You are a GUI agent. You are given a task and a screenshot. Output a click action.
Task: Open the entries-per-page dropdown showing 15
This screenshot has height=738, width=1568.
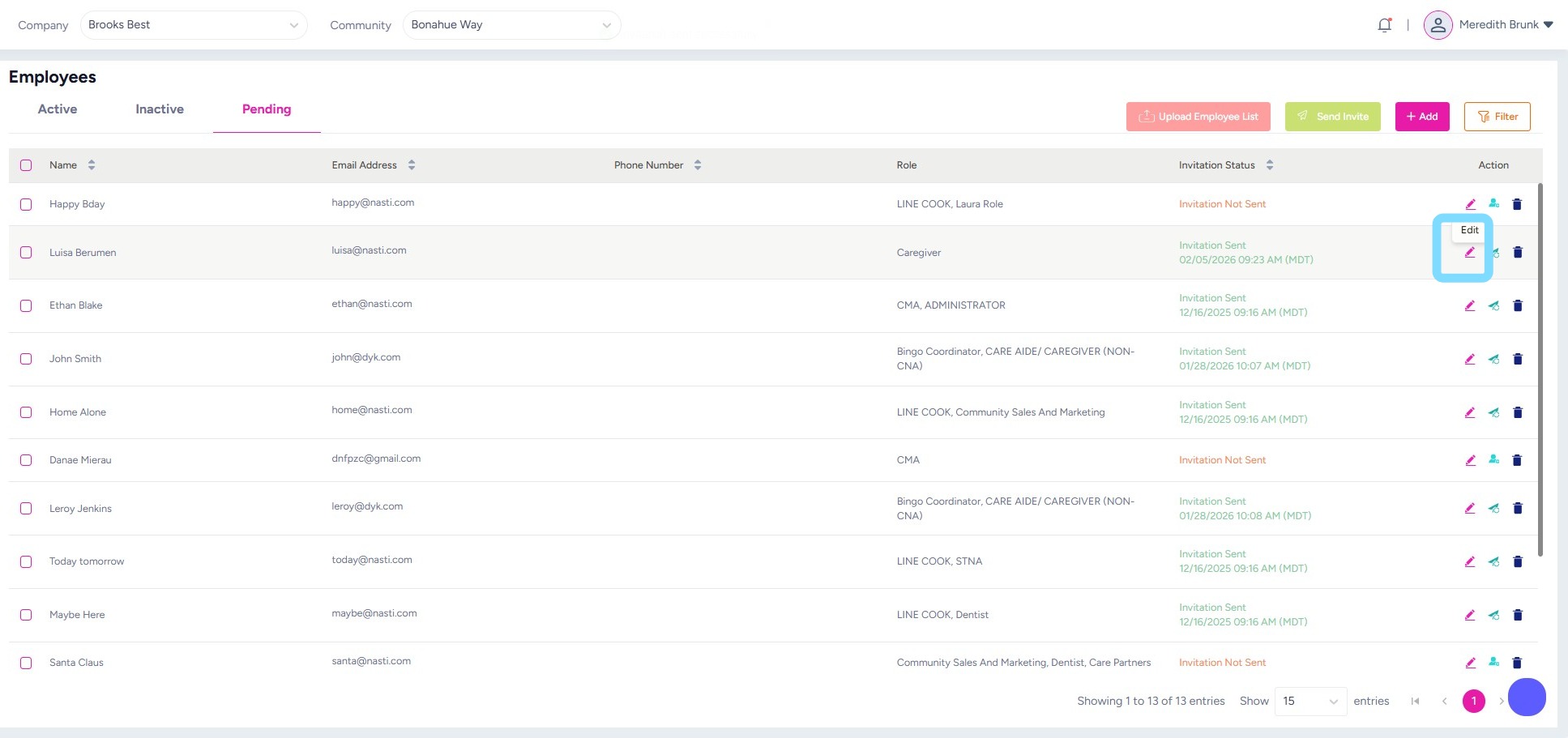click(1310, 701)
